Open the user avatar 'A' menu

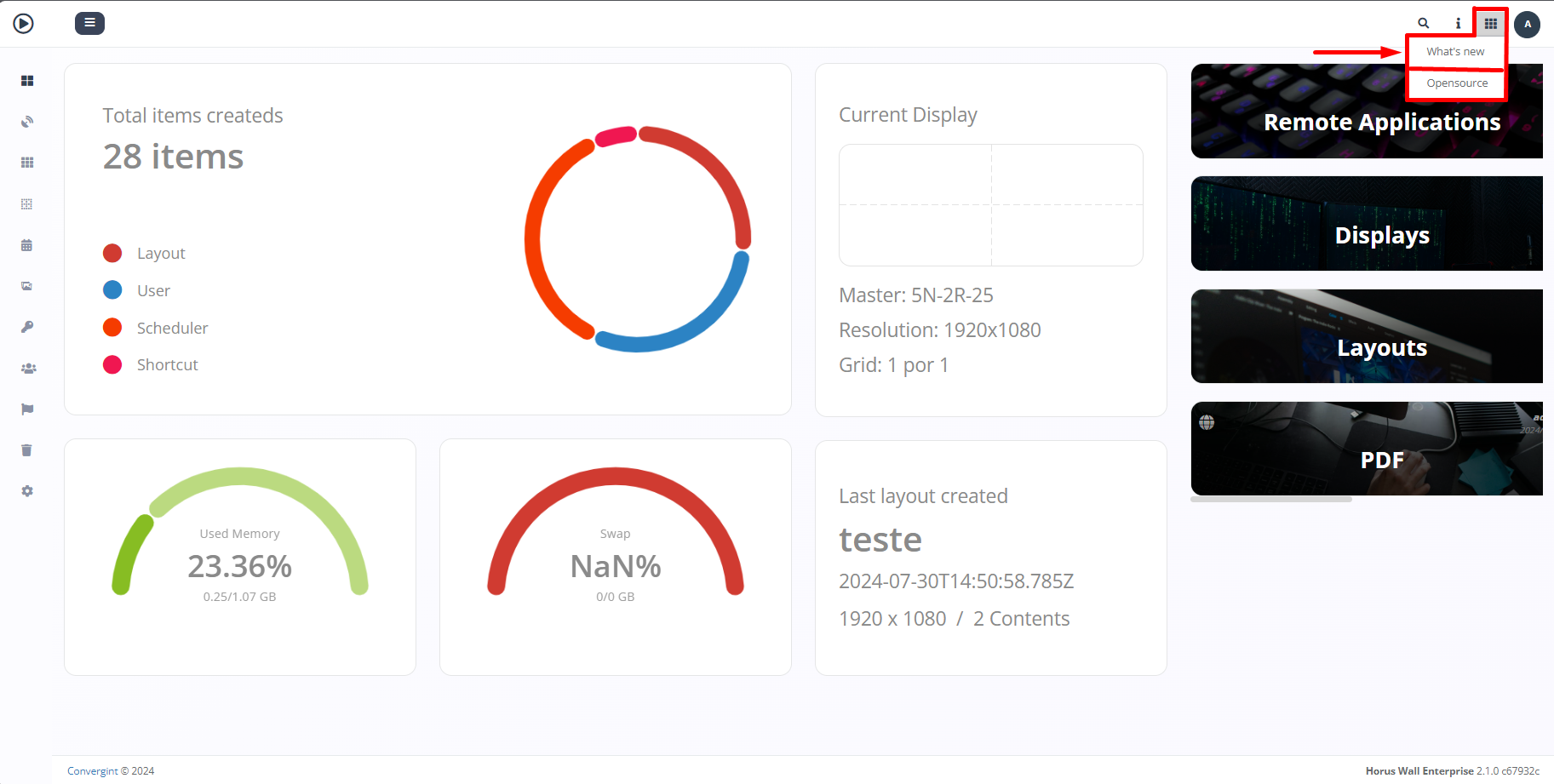1527,24
